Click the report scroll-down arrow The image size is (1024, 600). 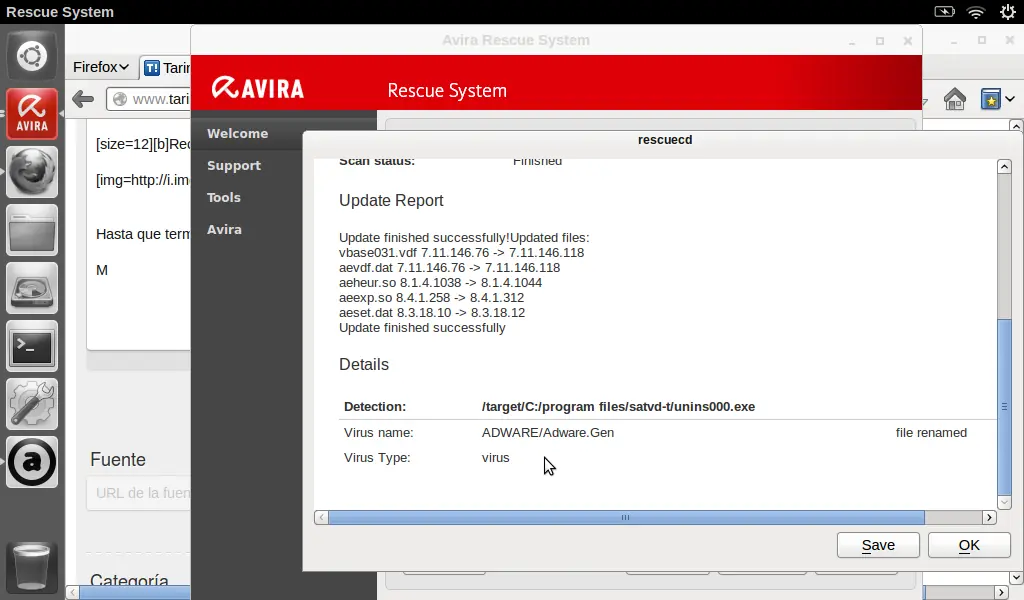pos(1004,502)
